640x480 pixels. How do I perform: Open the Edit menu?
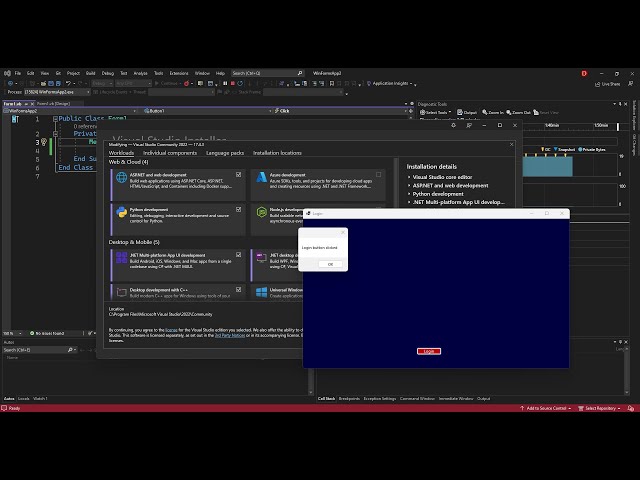pos(31,73)
